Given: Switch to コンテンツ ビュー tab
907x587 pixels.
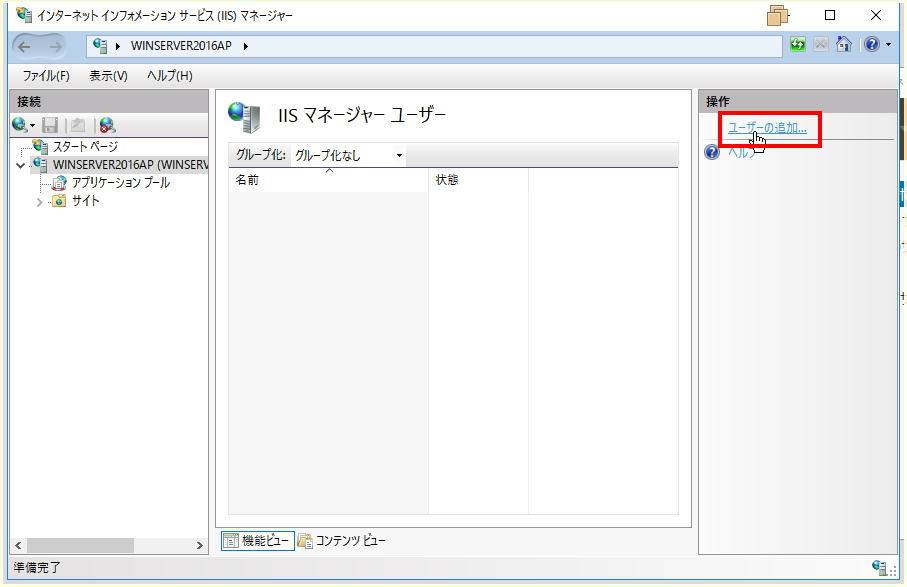Looking at the screenshot, I should tap(342, 541).
